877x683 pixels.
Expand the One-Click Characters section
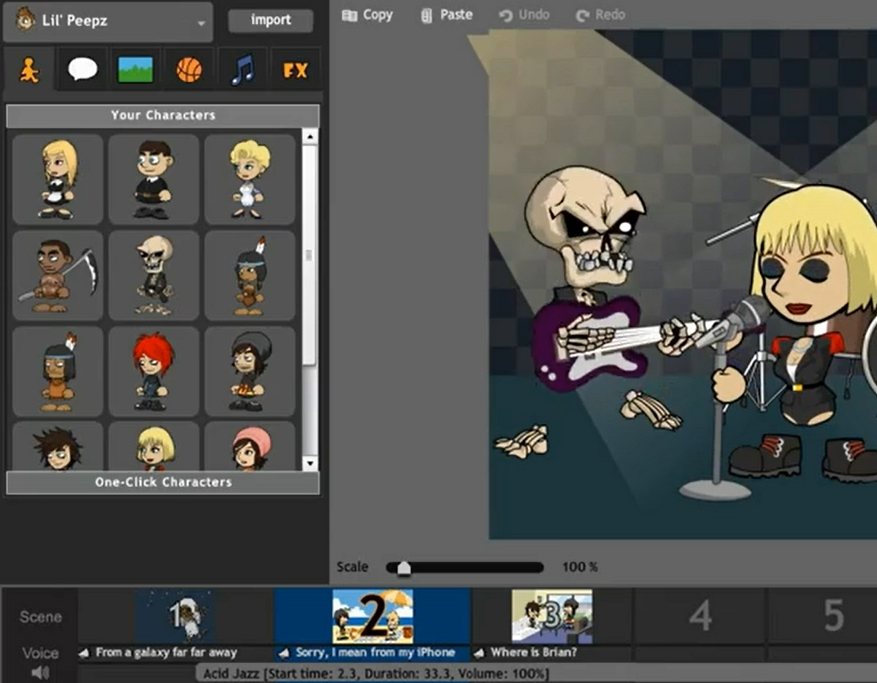coord(163,482)
